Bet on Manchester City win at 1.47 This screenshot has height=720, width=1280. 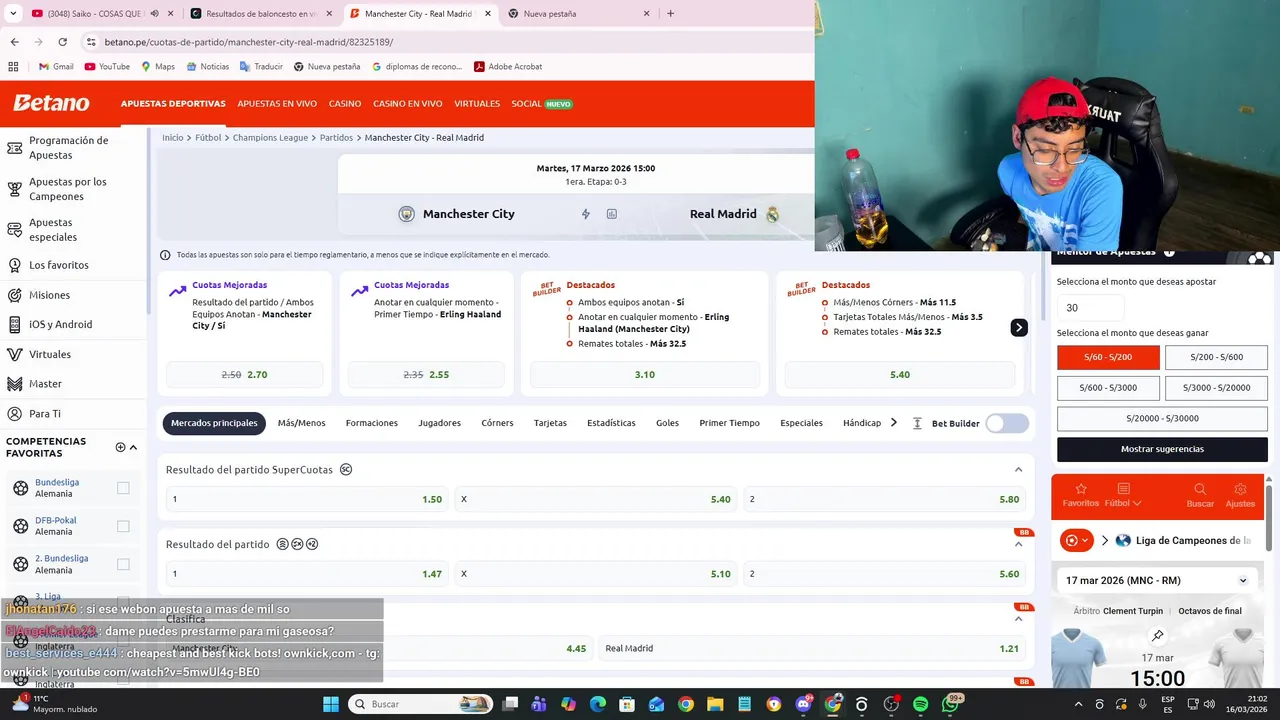pos(307,574)
